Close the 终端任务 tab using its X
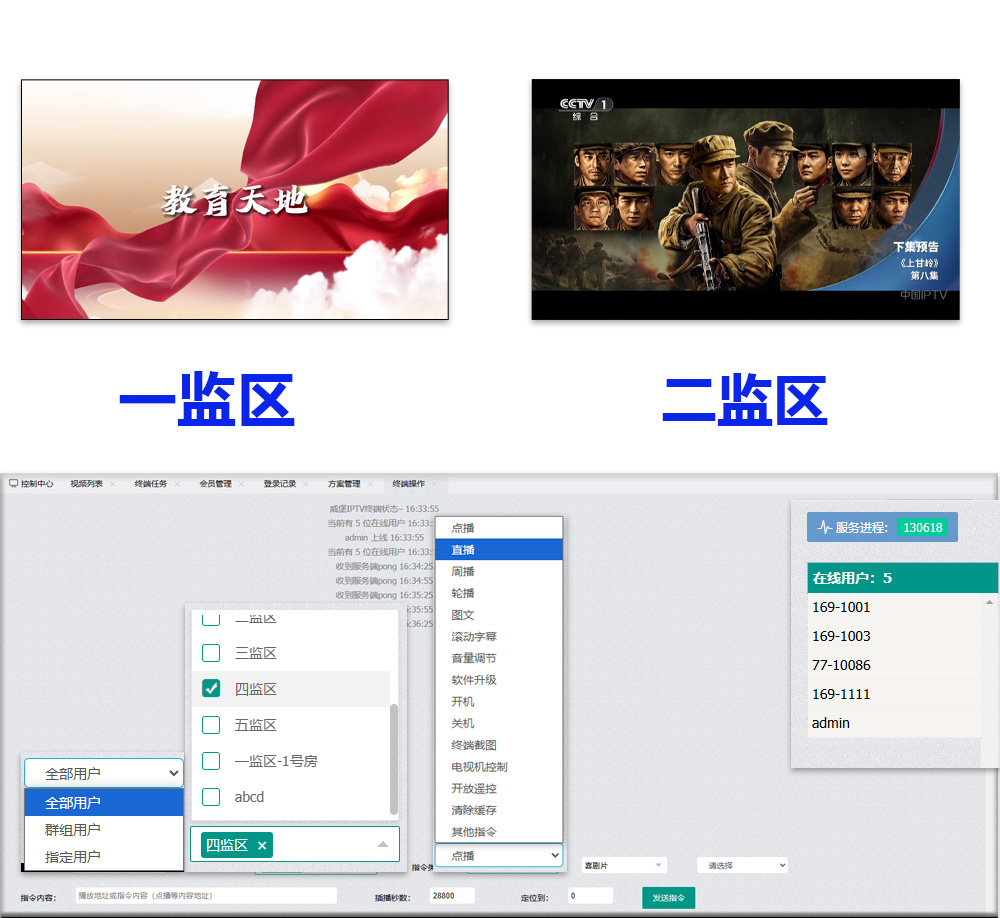Screen dimensions: 1000x918 pyautogui.click(x=177, y=484)
